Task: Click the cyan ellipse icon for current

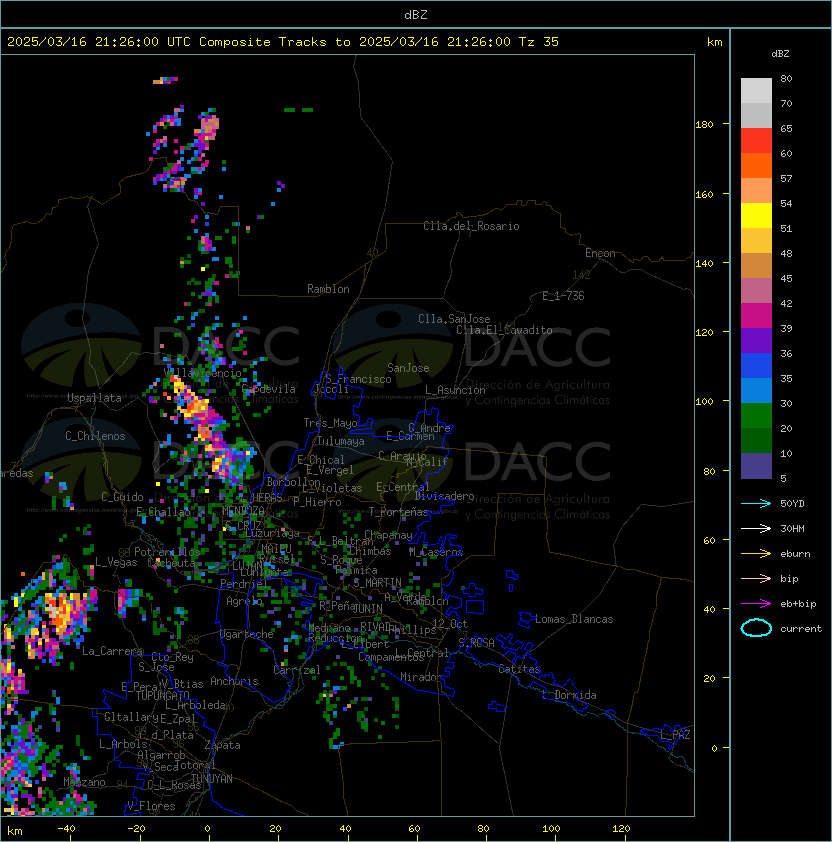Action: [x=756, y=628]
